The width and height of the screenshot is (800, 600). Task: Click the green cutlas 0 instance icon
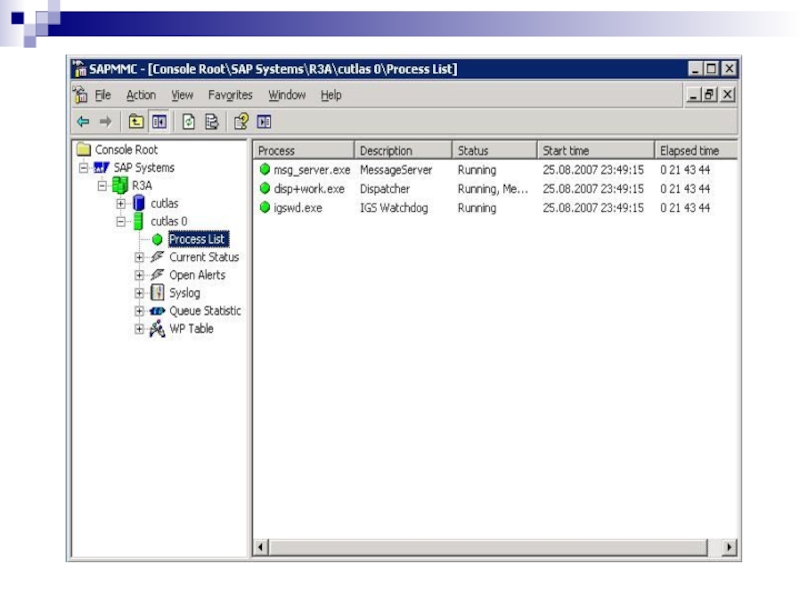(138, 221)
